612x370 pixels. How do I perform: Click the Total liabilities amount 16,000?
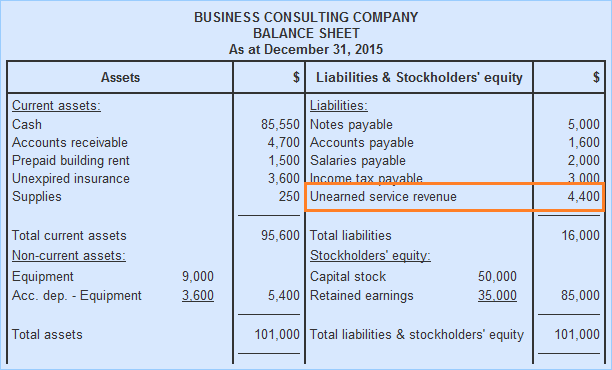pyautogui.click(x=580, y=235)
